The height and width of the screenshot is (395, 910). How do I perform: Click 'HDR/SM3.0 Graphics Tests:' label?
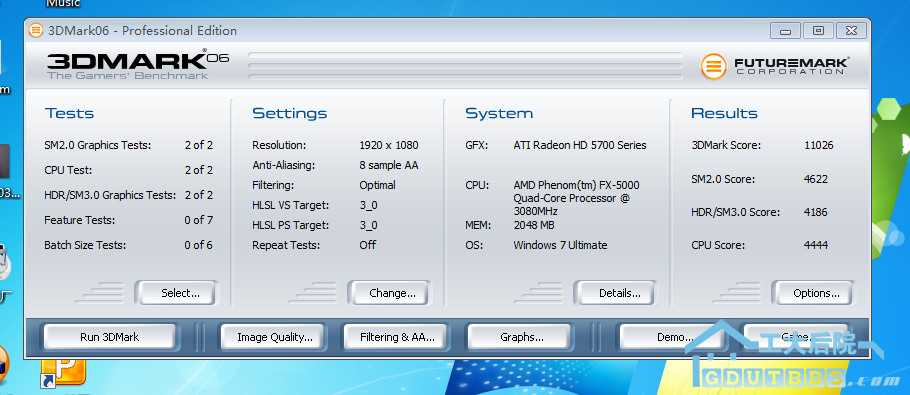110,195
